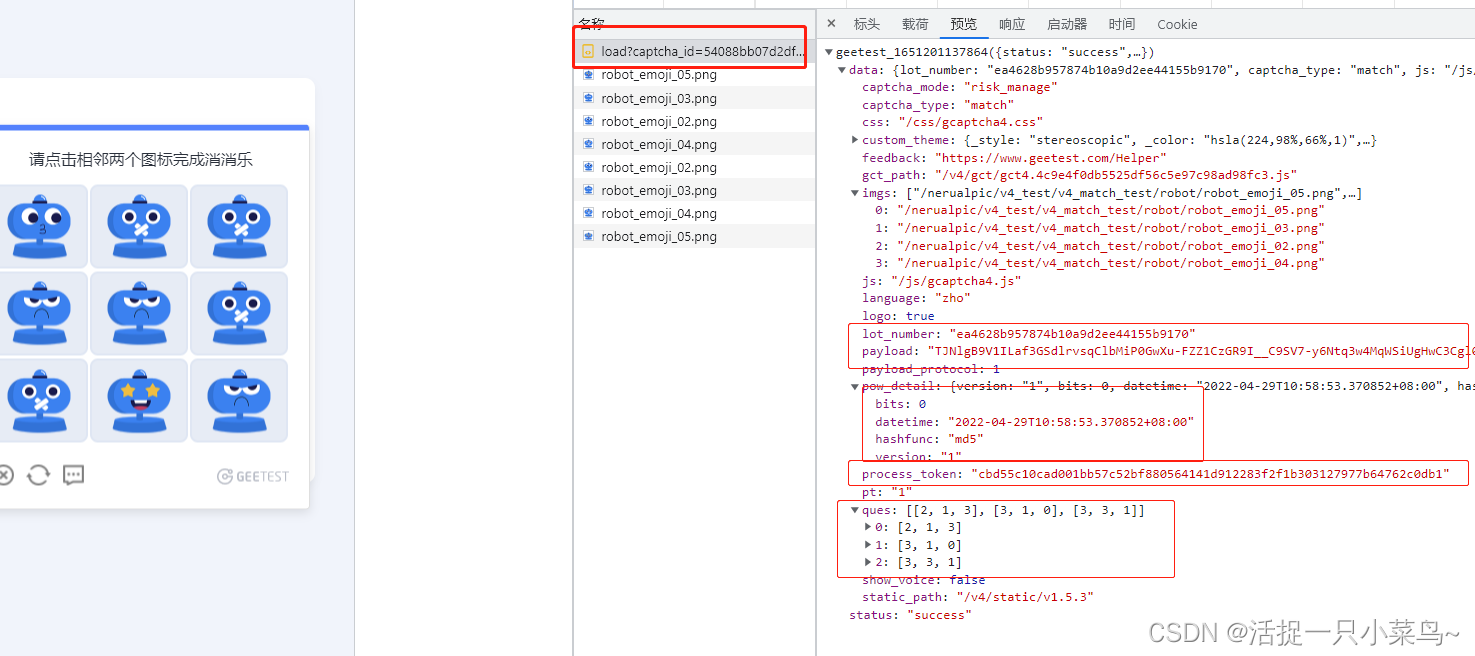Screen dimensions: 1475x656
Task: Collapse the pow_detail object node
Action: point(855,386)
